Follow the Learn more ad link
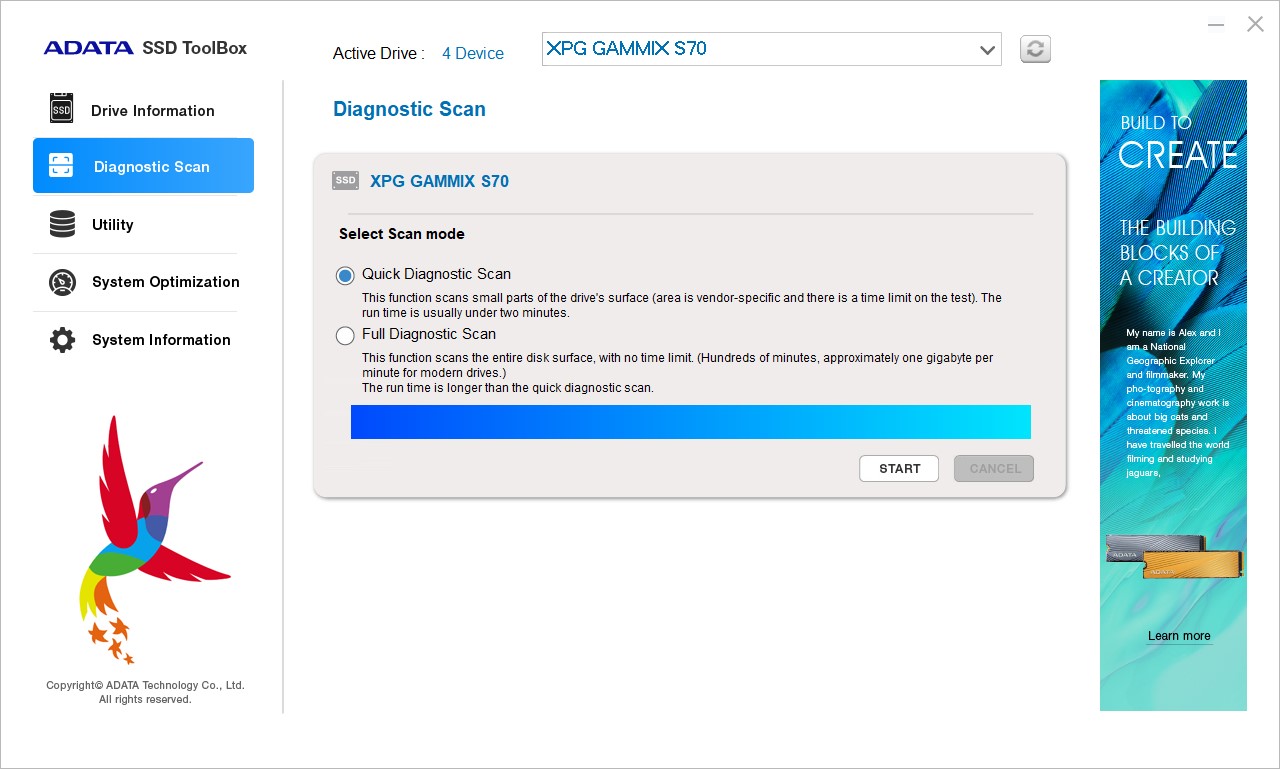Image resolution: width=1280 pixels, height=769 pixels. (x=1178, y=636)
